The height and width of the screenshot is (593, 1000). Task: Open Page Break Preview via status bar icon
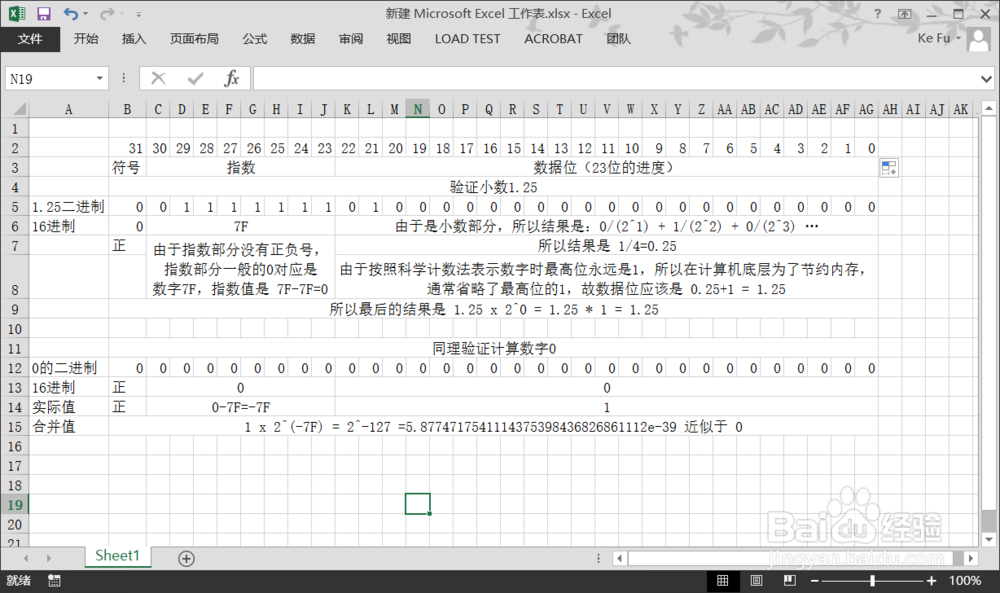point(789,580)
